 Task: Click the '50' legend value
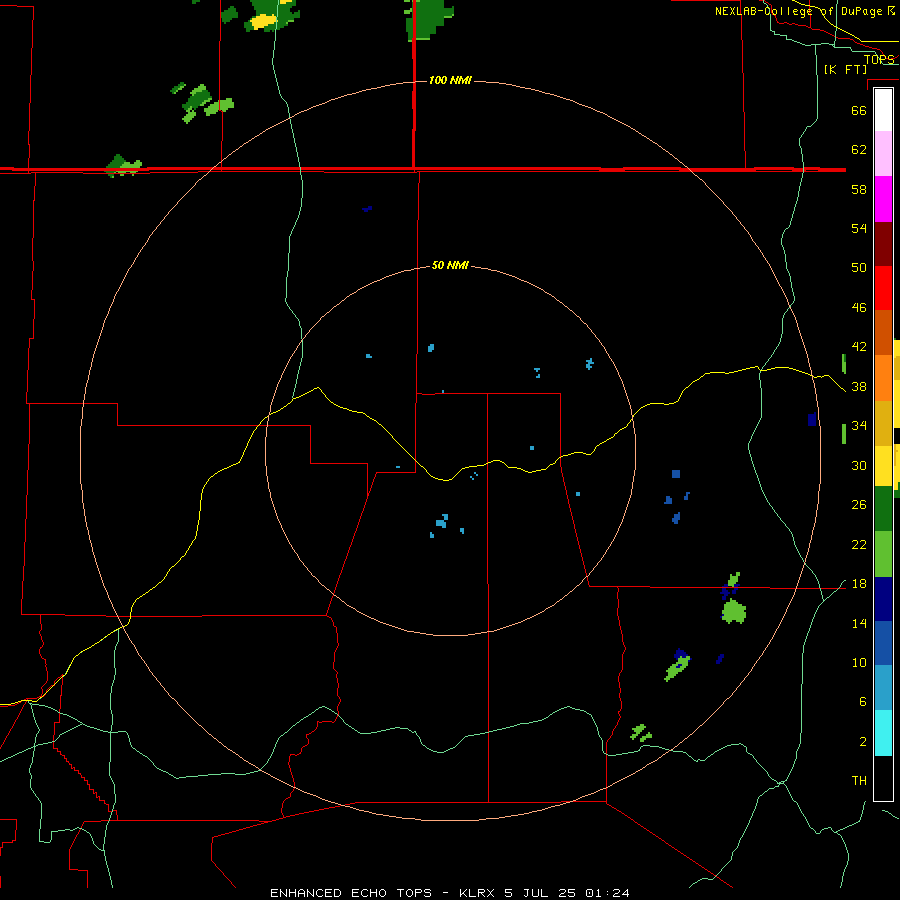point(859,268)
